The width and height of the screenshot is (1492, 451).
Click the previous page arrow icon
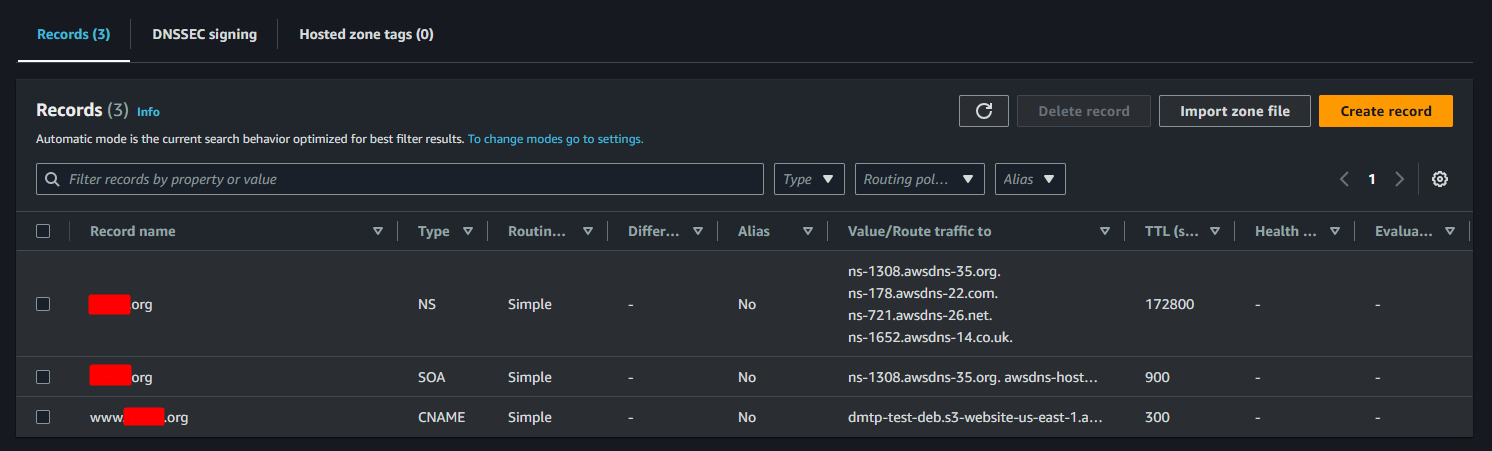coord(1344,179)
